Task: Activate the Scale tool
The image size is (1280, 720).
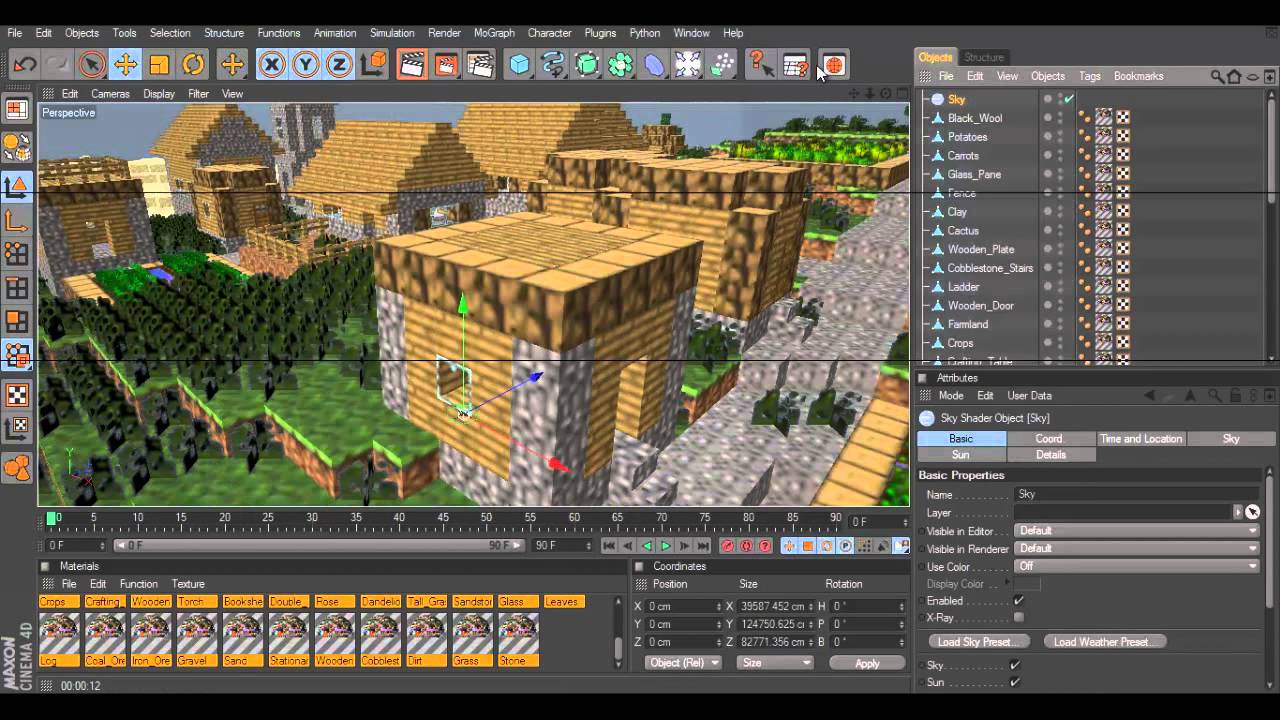Action: point(159,65)
